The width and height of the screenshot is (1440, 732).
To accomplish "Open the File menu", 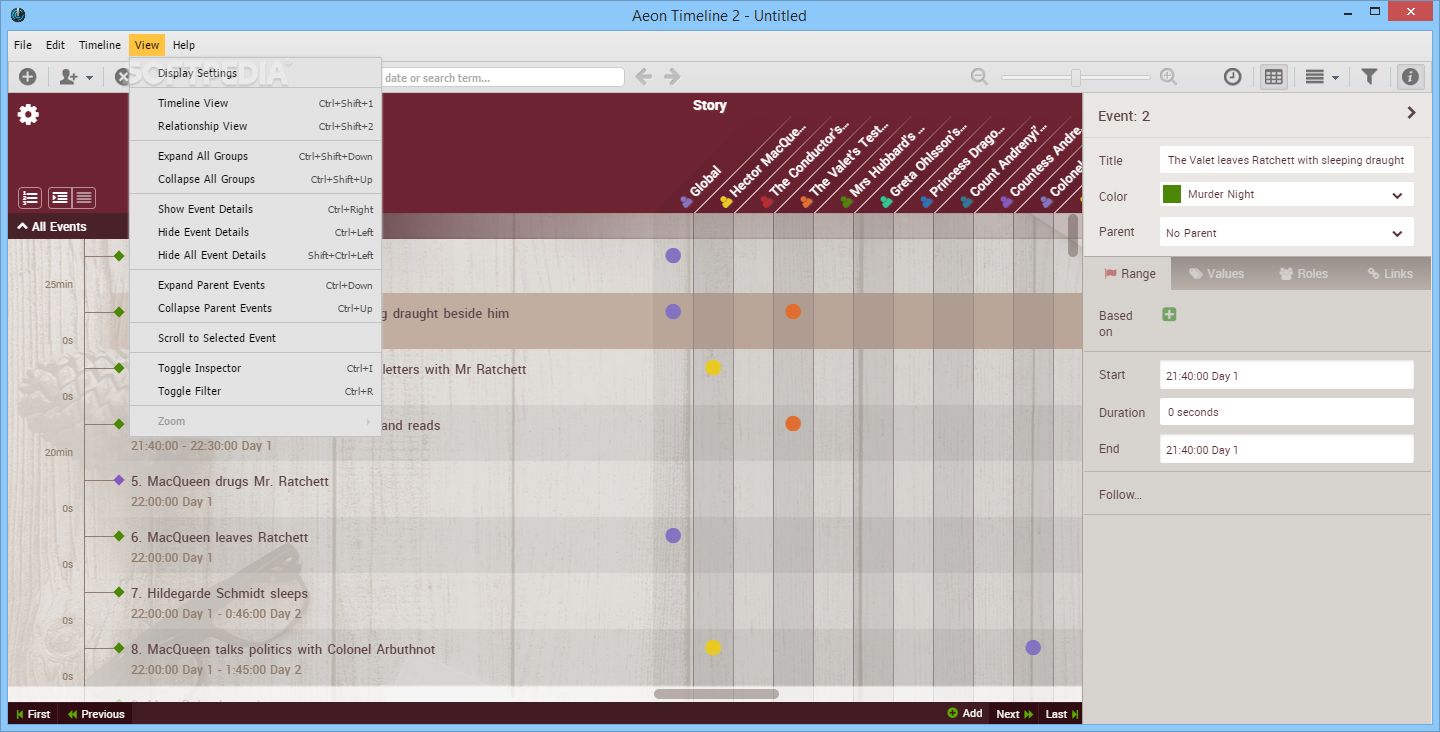I will click(x=23, y=45).
